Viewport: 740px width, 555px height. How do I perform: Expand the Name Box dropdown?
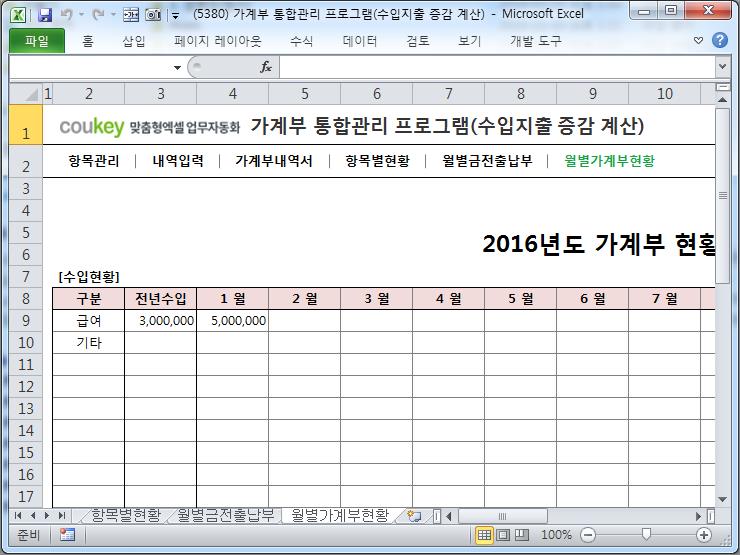point(177,67)
